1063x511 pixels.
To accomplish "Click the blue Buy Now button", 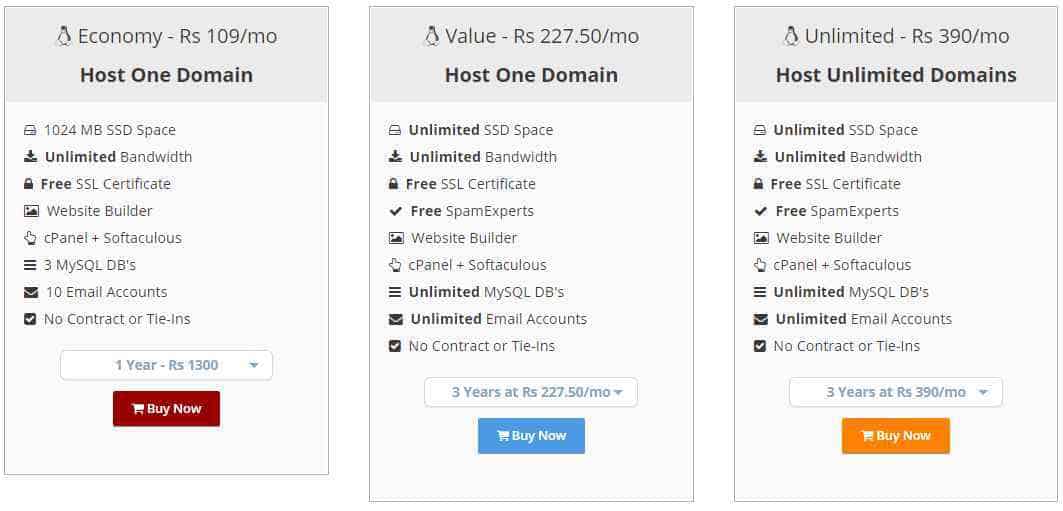I will click(531, 436).
